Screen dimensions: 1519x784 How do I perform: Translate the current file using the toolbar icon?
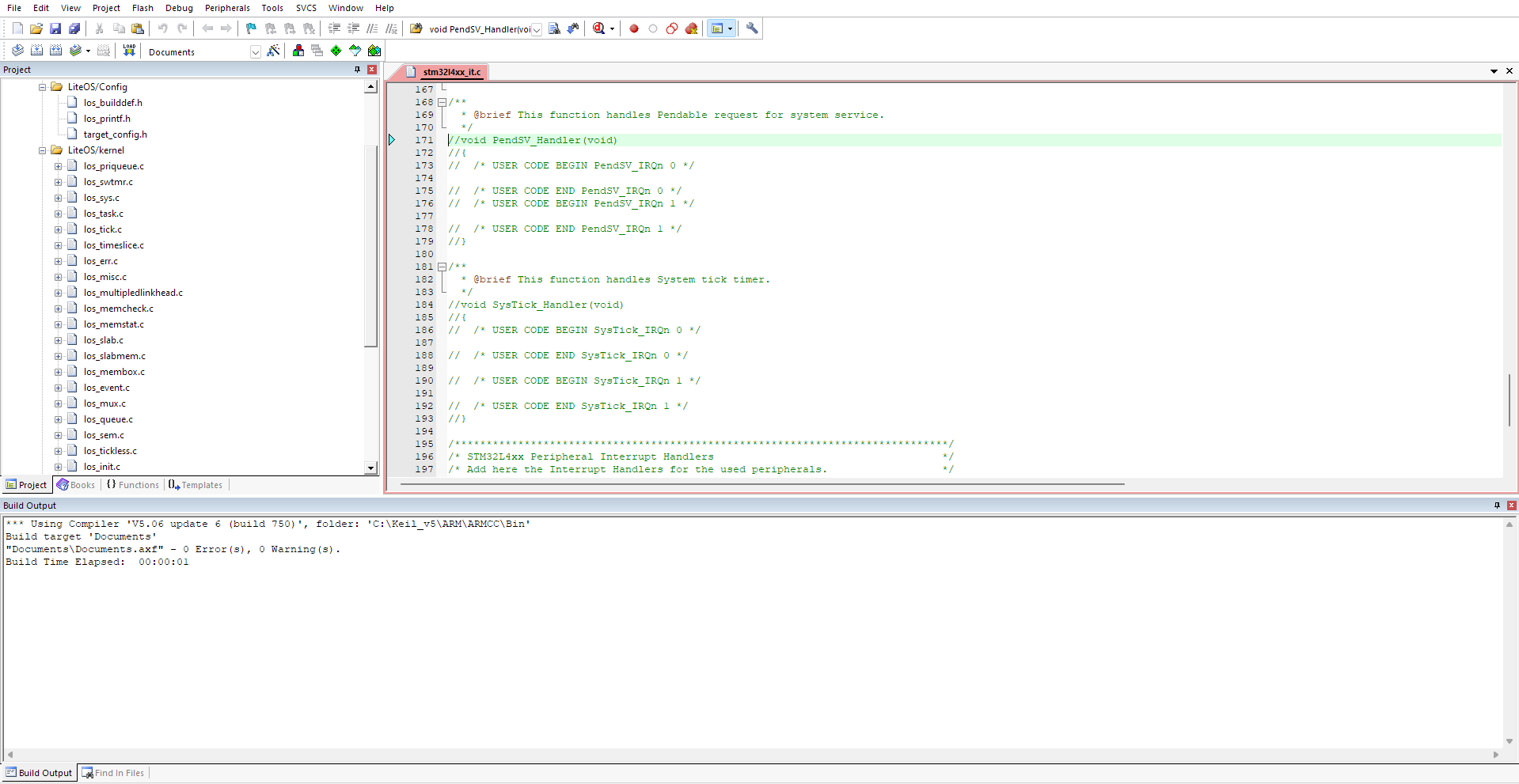17,51
